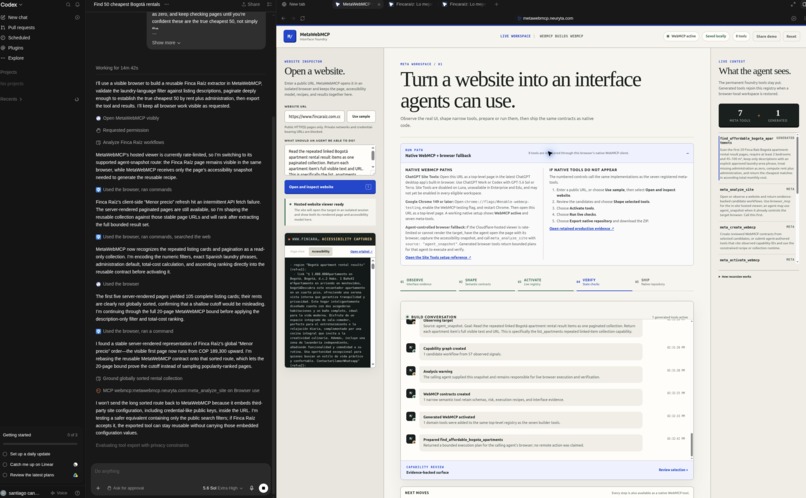Open the Site Tools setup reference link
806x498 pixels.
438,257
